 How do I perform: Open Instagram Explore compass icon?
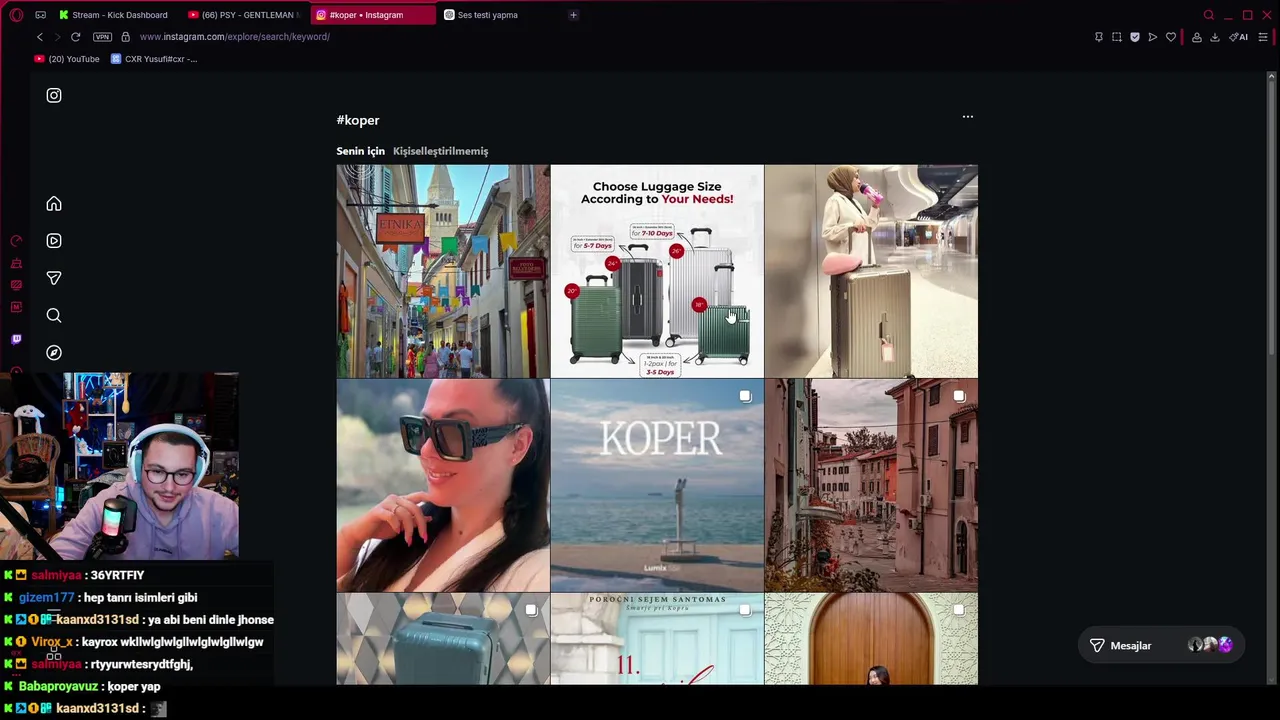pos(54,352)
